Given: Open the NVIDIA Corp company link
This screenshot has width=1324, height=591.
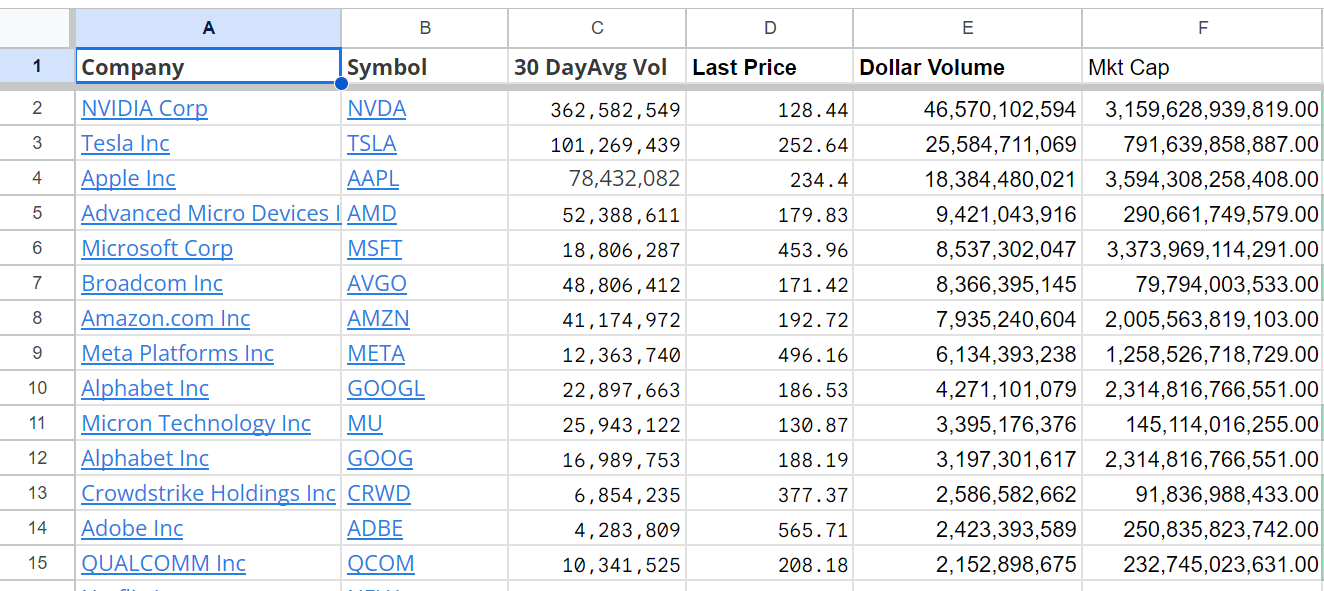Looking at the screenshot, I should (x=144, y=109).
